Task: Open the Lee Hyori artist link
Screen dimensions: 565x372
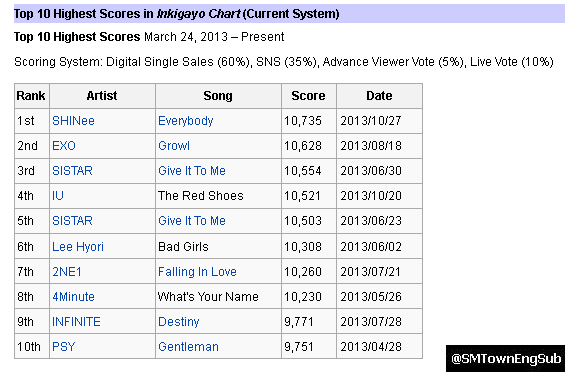Action: pos(78,247)
